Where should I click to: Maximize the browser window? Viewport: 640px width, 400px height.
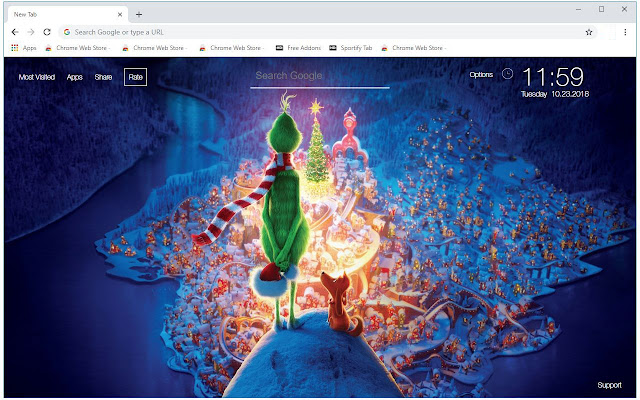point(601,9)
